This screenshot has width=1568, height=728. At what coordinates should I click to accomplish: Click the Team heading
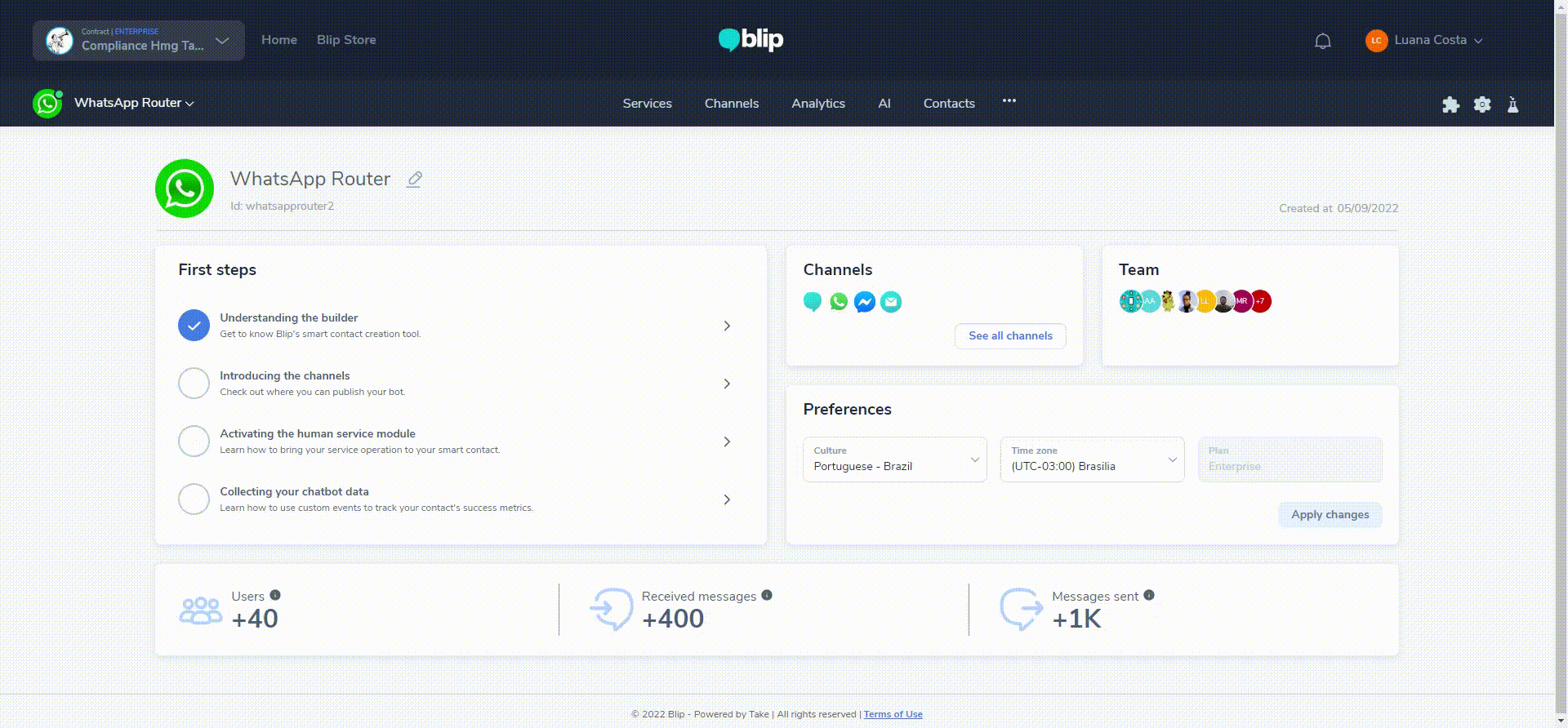1138,270
